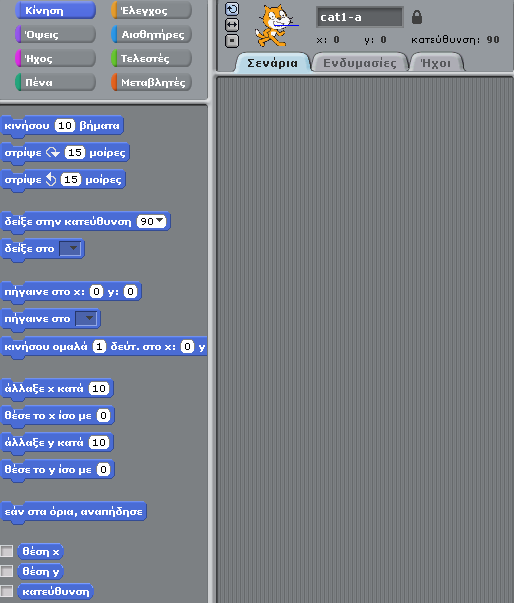Image resolution: width=514 pixels, height=603 pixels.
Task: Open the Τελεστές block category
Action: 151,58
